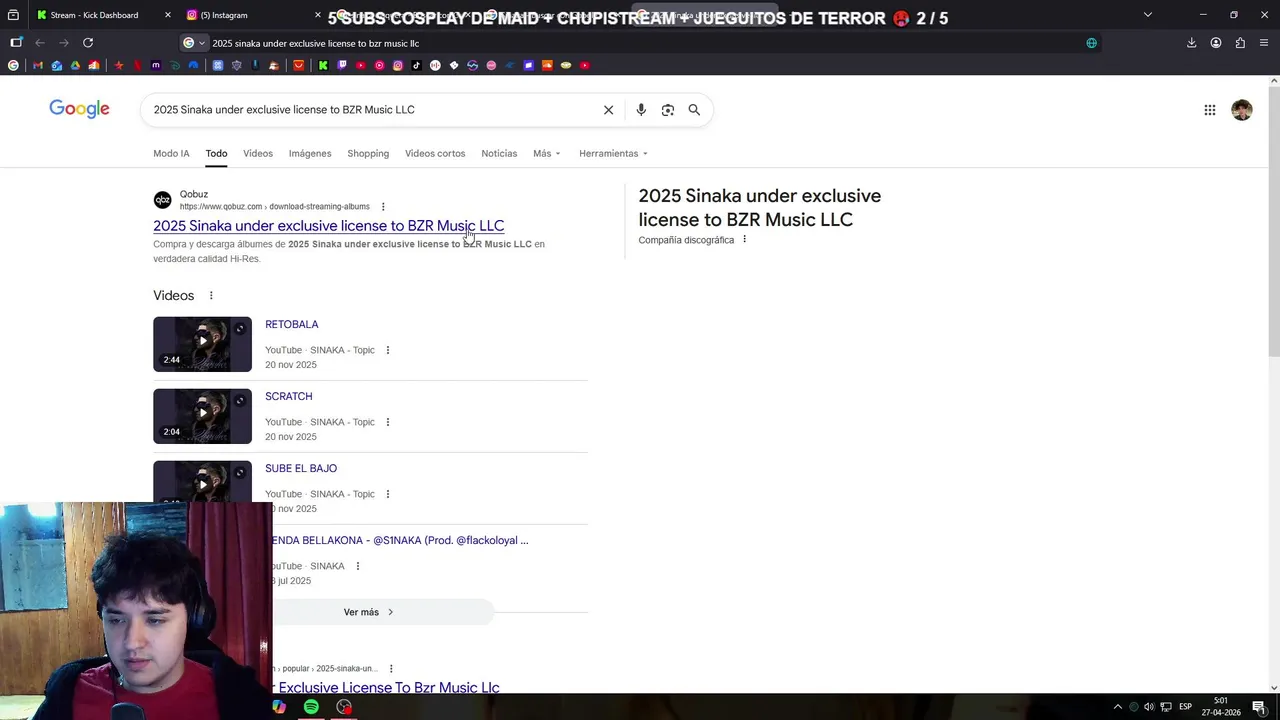Open the search engine dropdown in the address bar
Image resolution: width=1280 pixels, height=720 pixels.
[x=194, y=43]
